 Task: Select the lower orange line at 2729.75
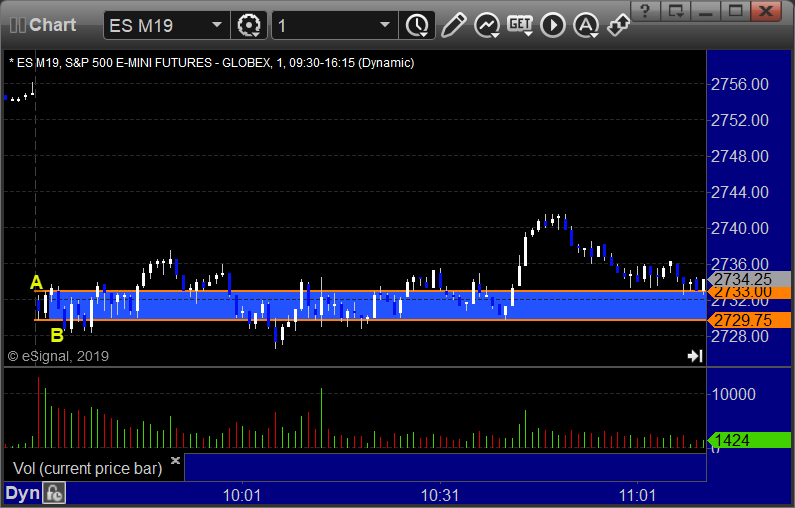click(x=370, y=320)
